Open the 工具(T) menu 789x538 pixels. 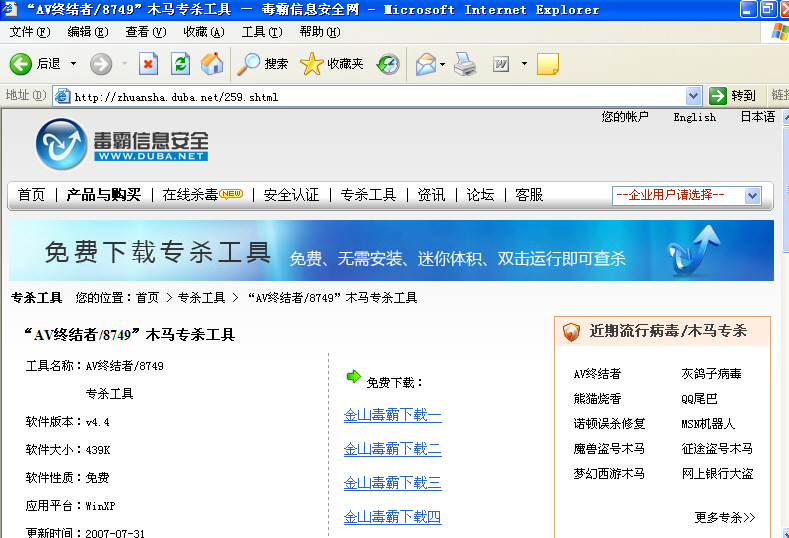[x=262, y=32]
